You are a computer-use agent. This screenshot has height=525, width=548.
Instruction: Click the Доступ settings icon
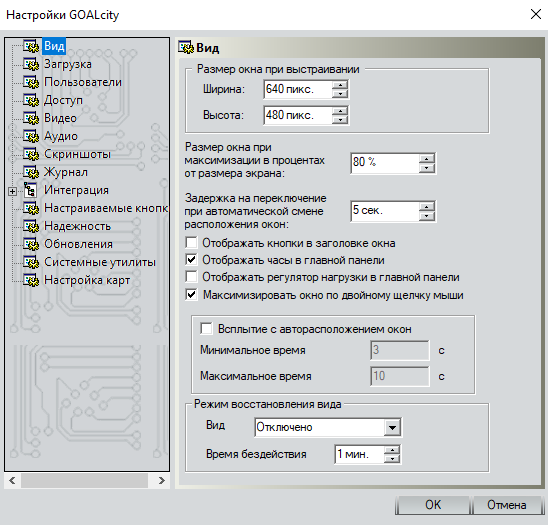[31, 100]
